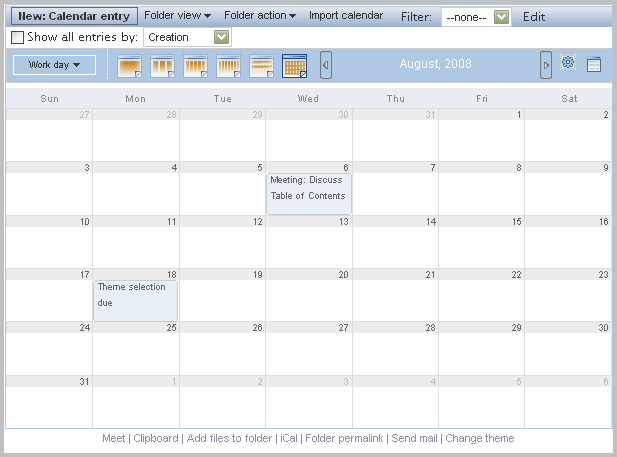Select August 1 day number
The width and height of the screenshot is (617, 457).
tap(519, 115)
